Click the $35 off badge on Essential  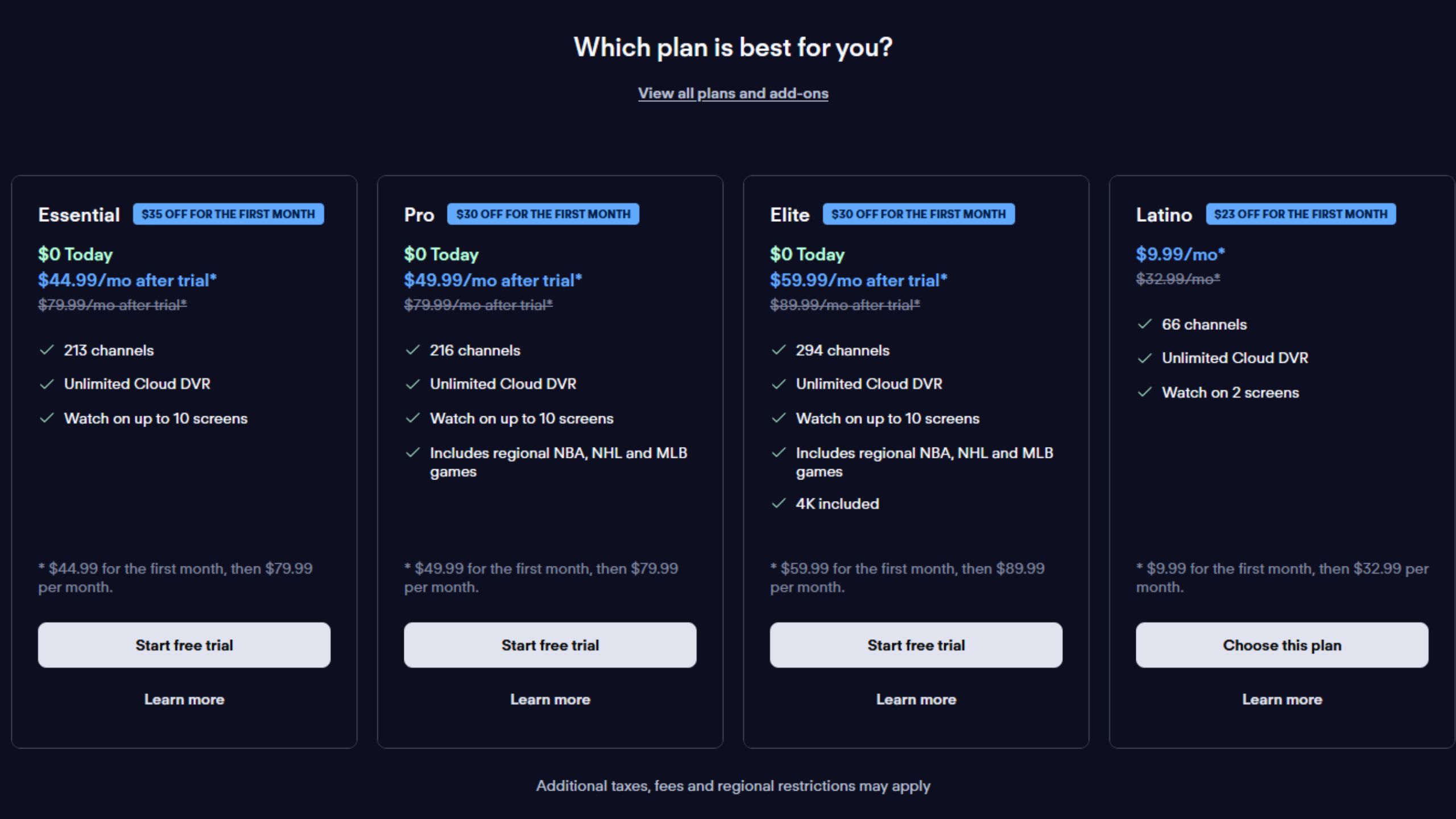point(228,214)
